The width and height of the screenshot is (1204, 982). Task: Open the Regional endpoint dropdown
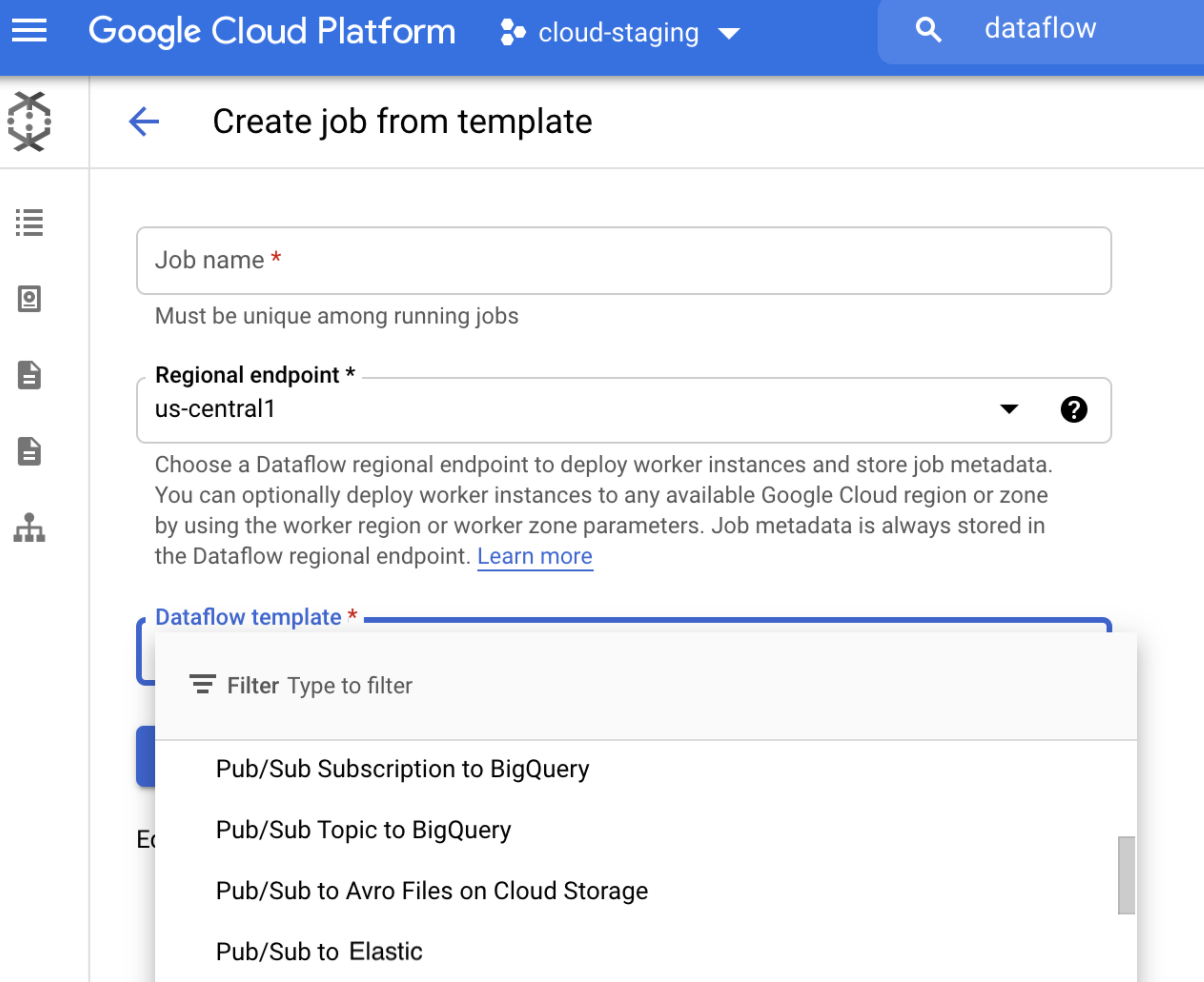point(1009,410)
